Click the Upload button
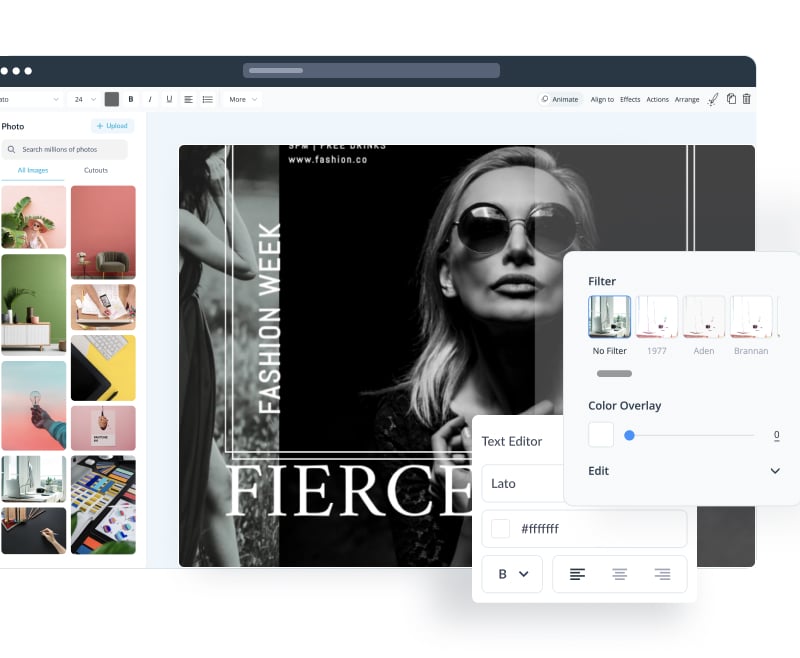This screenshot has height=658, width=800. click(112, 126)
